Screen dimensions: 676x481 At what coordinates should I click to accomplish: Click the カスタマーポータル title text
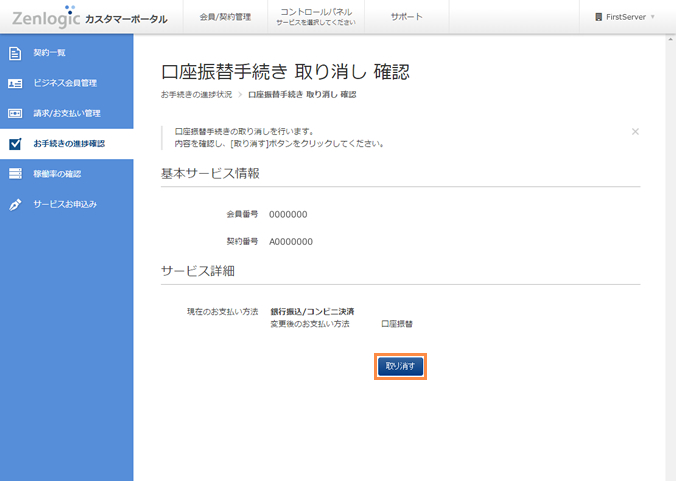point(126,19)
